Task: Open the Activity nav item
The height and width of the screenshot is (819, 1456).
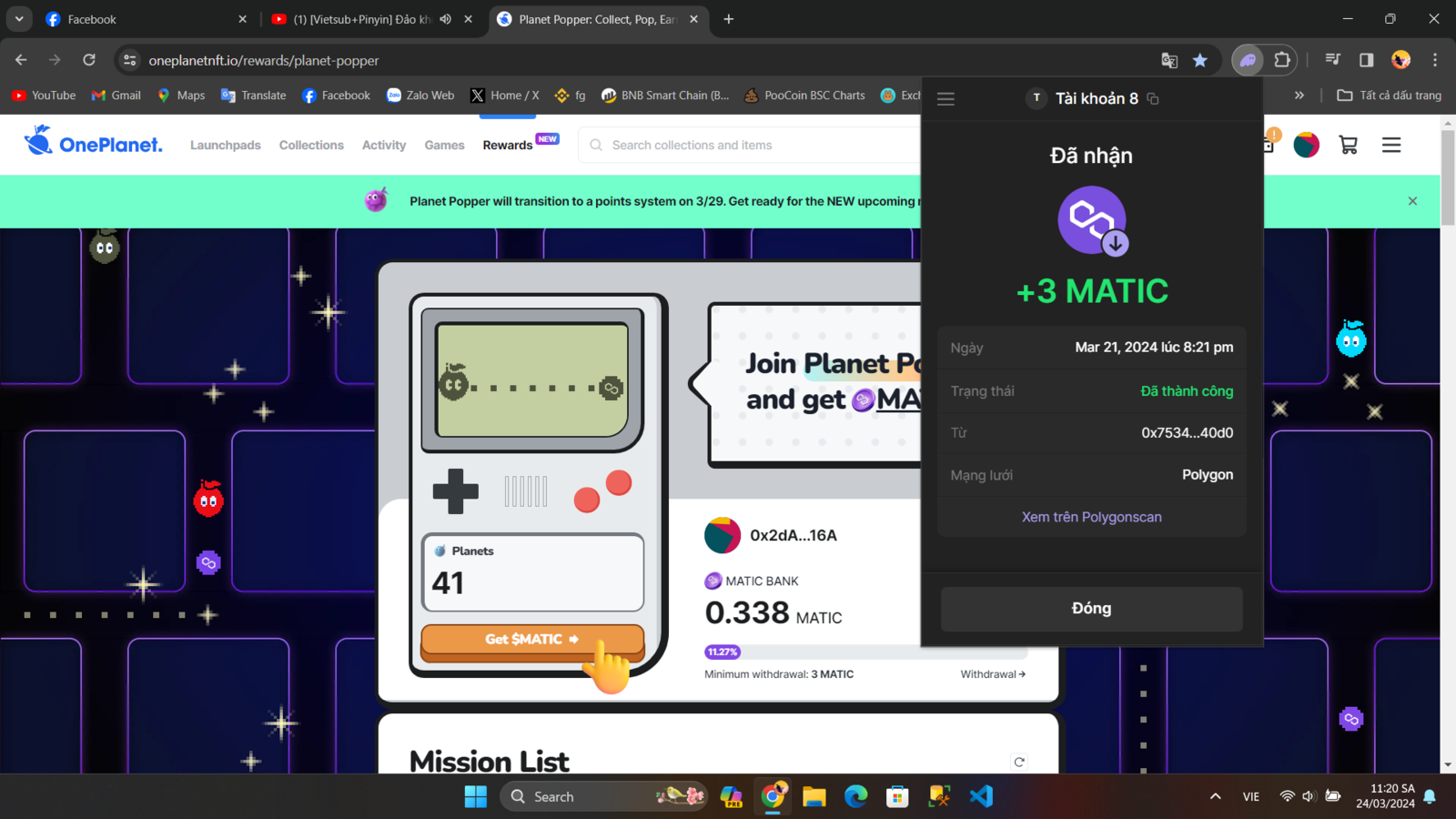Action: (384, 145)
